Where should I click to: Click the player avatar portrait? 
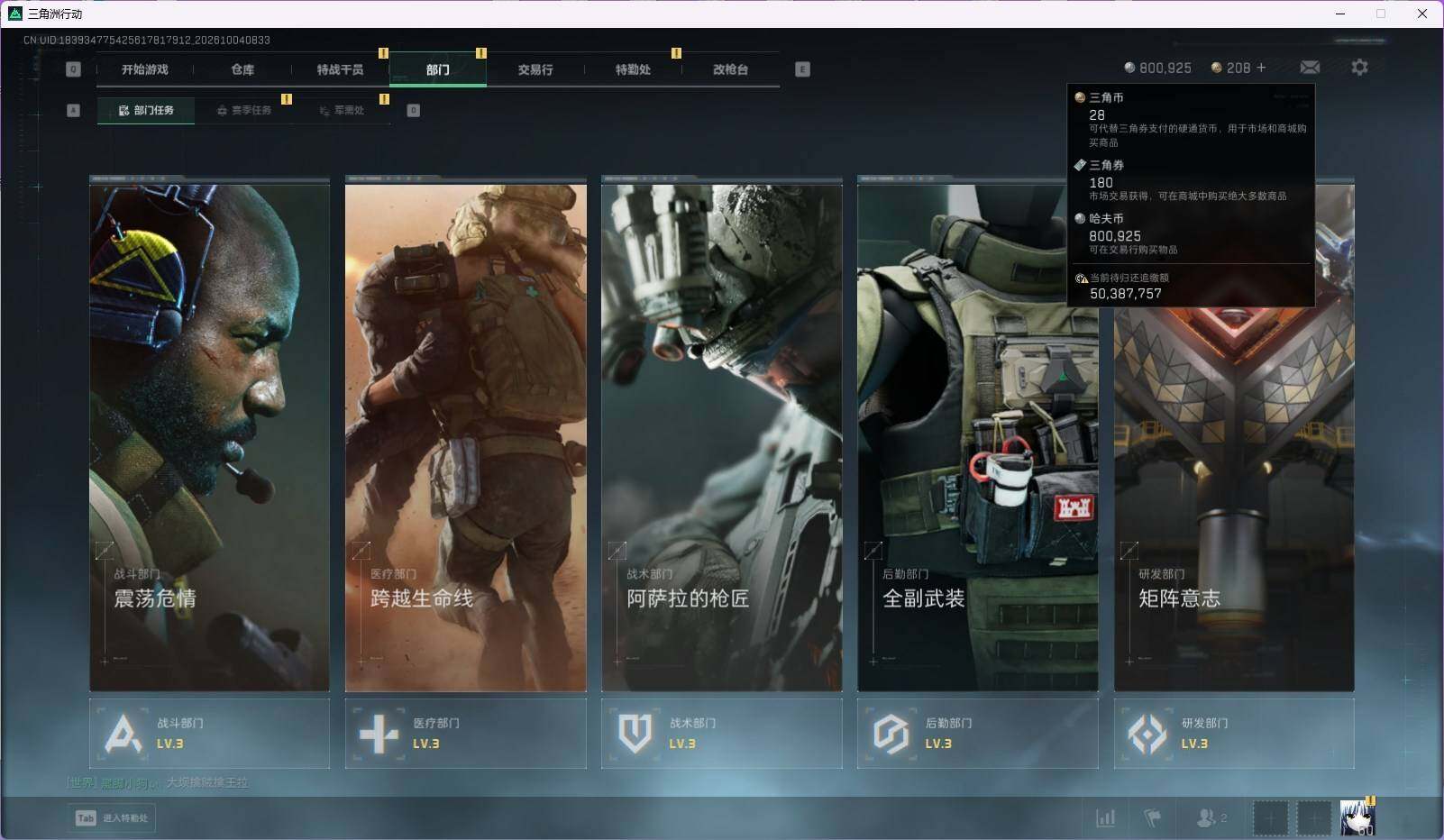(x=1357, y=817)
